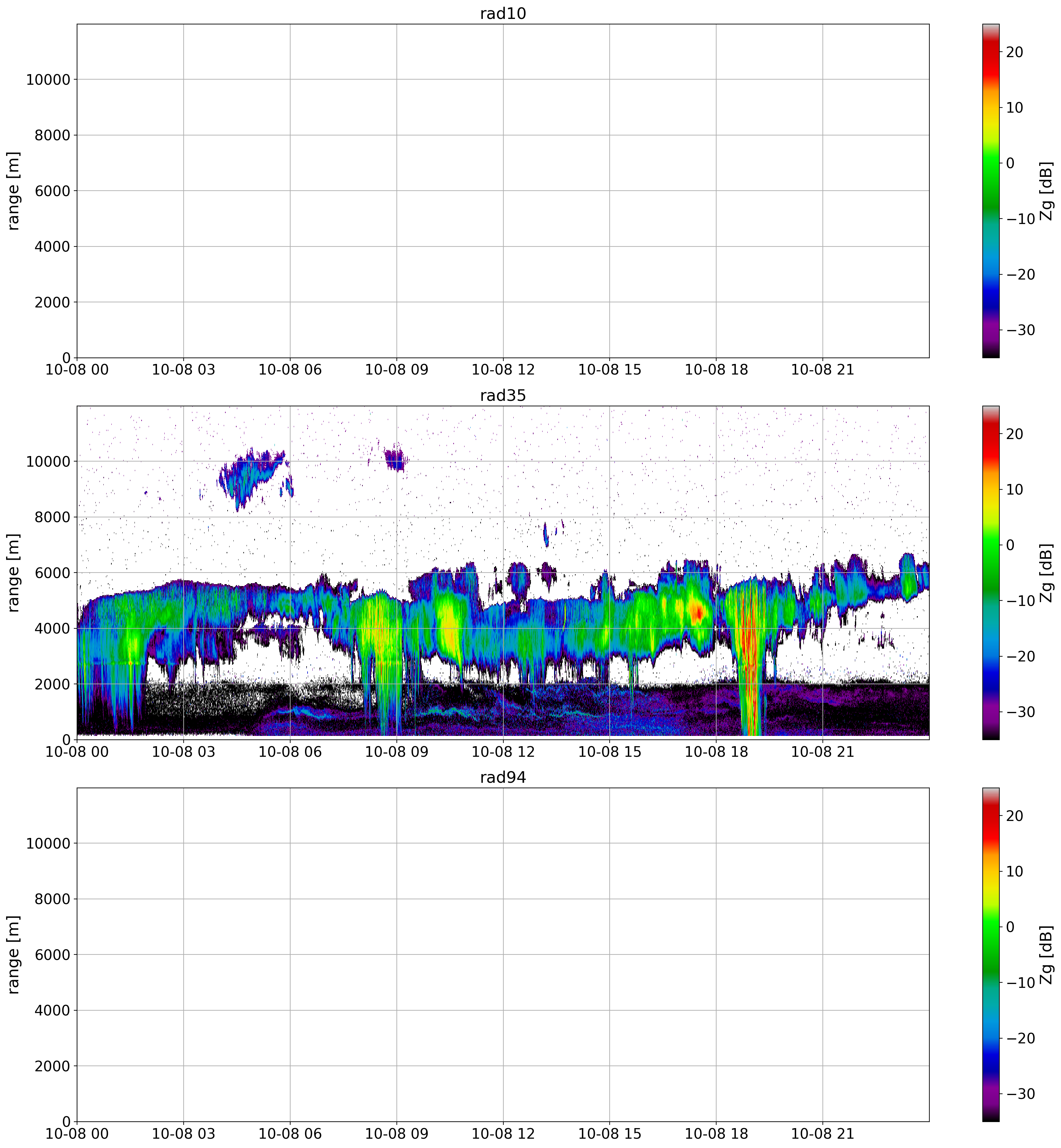Viewport: 1061px width, 1148px height.
Task: Click the rad10 colorbar at the 20 dB mark
Action: pyautogui.click(x=990, y=52)
